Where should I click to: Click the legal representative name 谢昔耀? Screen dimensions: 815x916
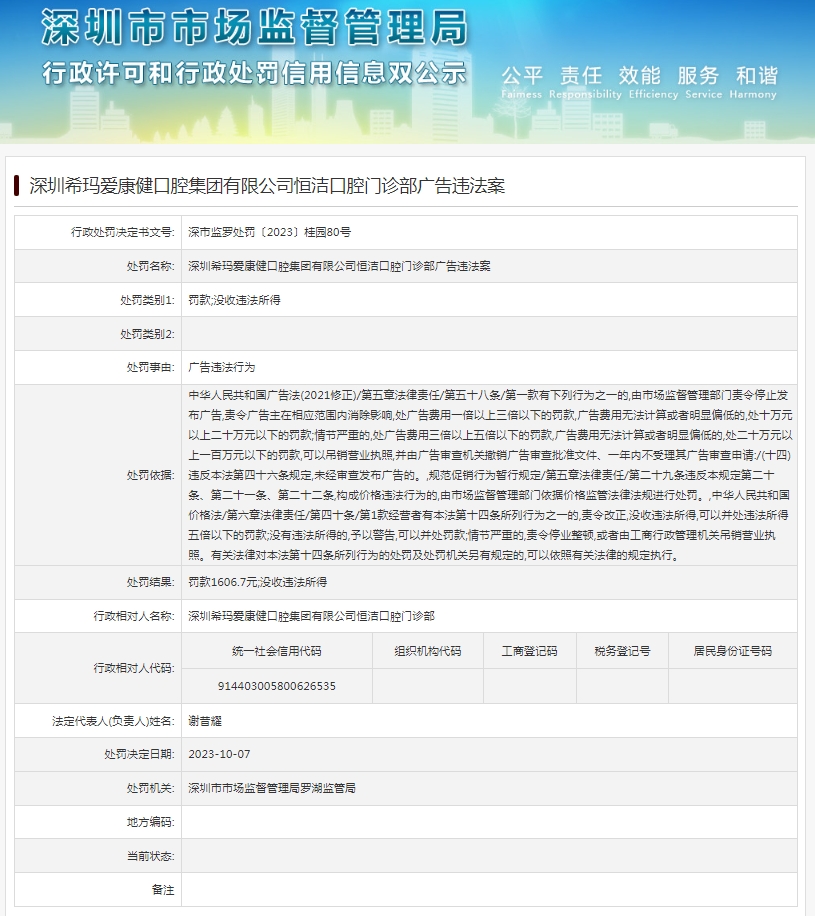205,721
